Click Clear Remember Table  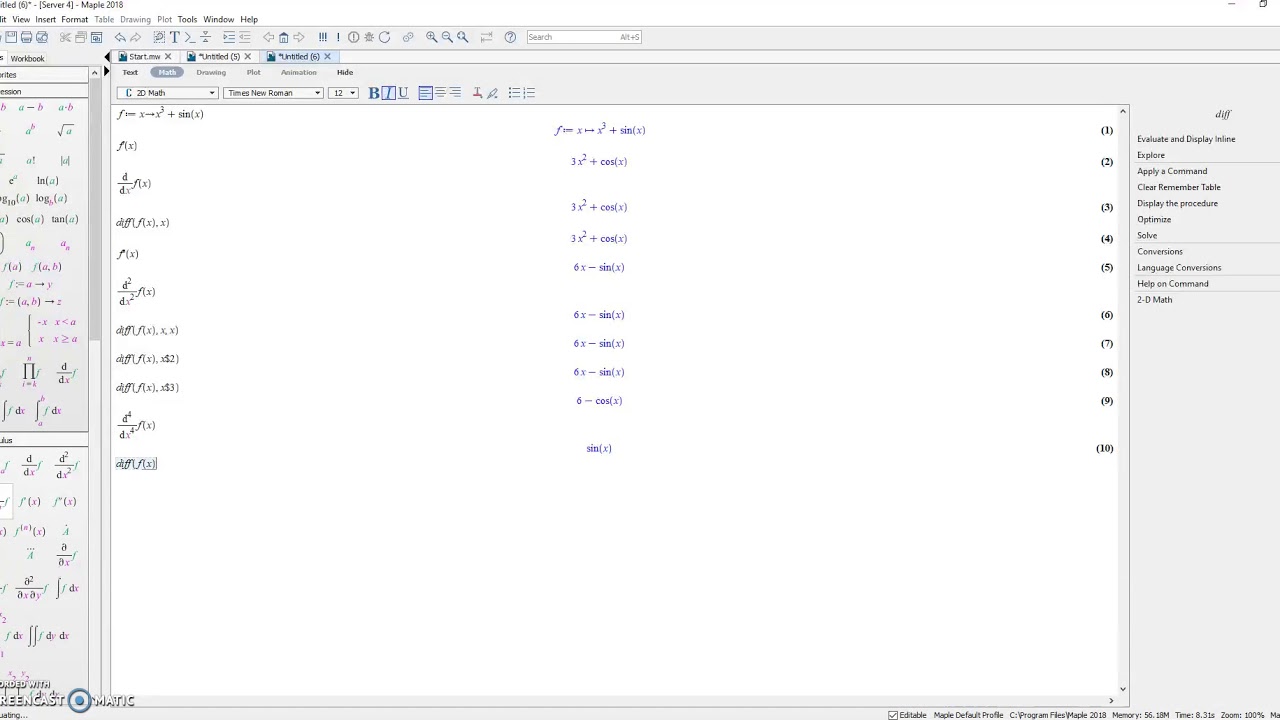(x=1179, y=187)
